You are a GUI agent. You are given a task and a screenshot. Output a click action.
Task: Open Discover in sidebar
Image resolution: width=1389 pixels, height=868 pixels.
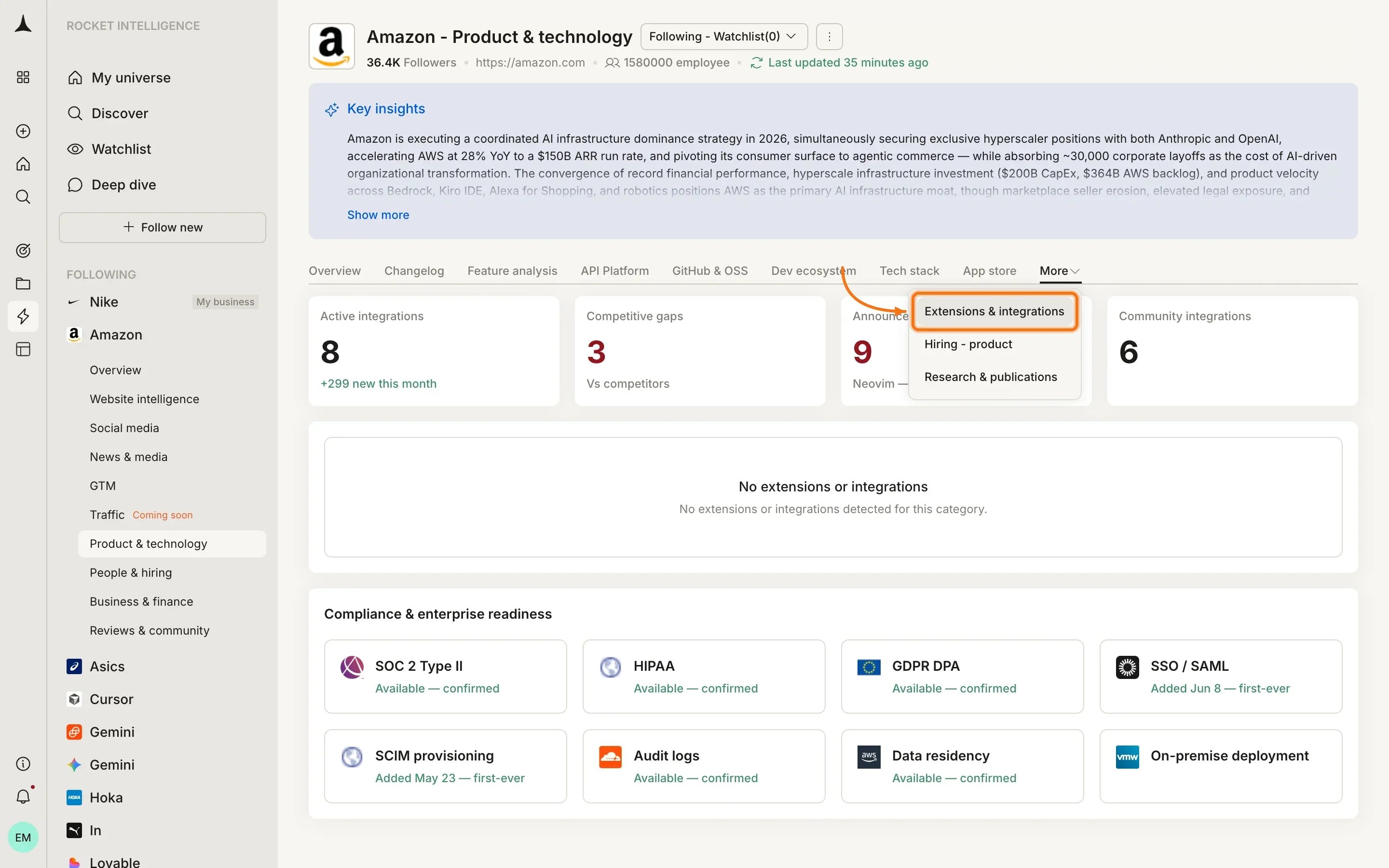(163, 113)
